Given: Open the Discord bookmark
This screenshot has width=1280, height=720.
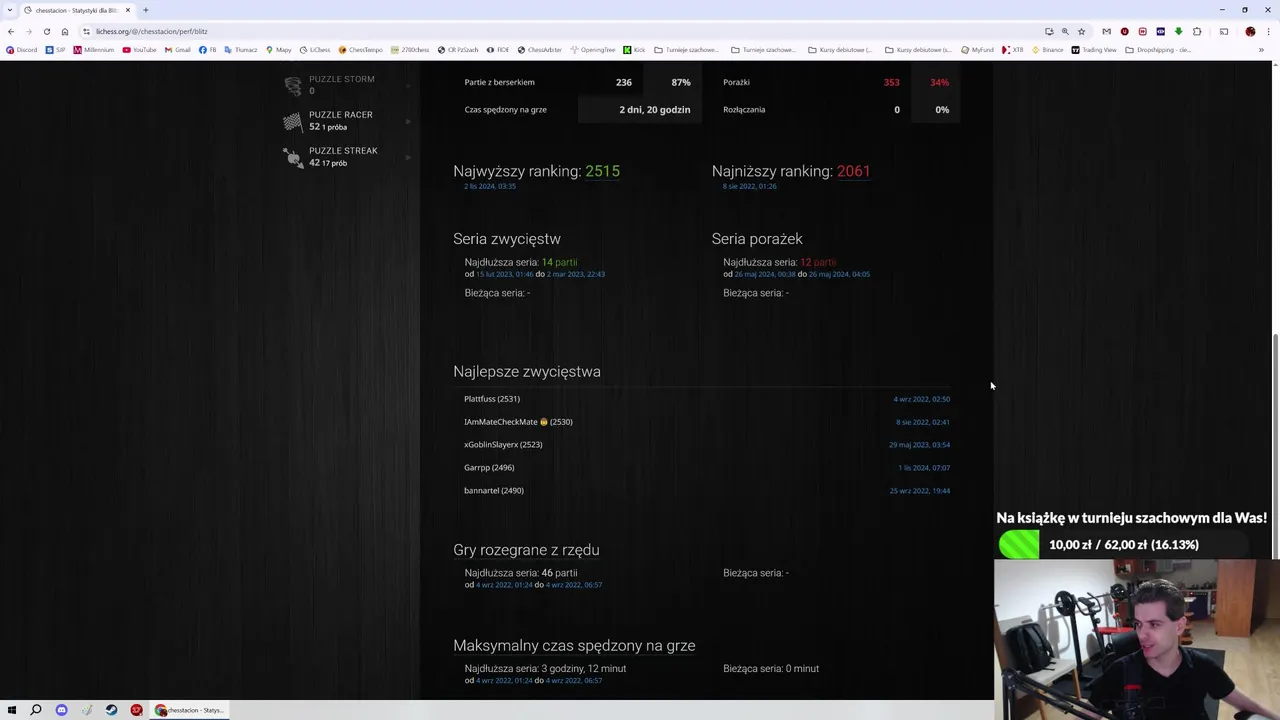Looking at the screenshot, I should pos(21,50).
